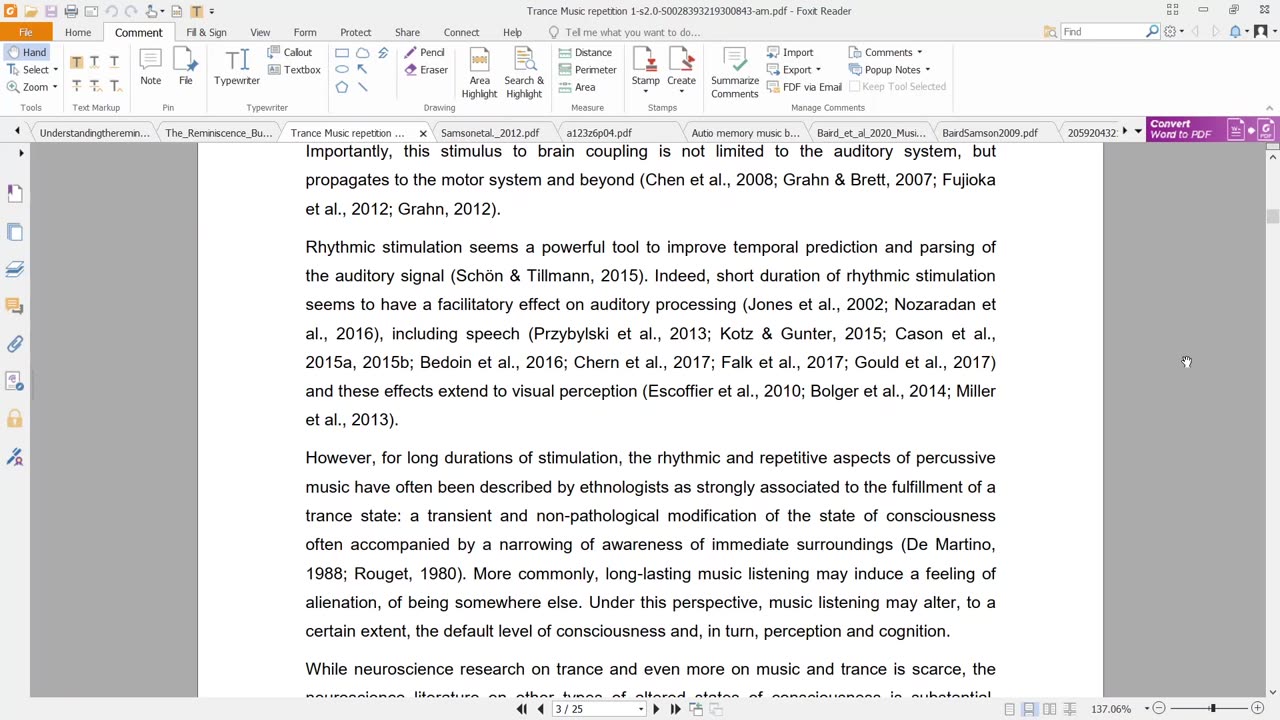Click Convert Word to PDF banner
Image resolution: width=1280 pixels, height=720 pixels.
1212,130
